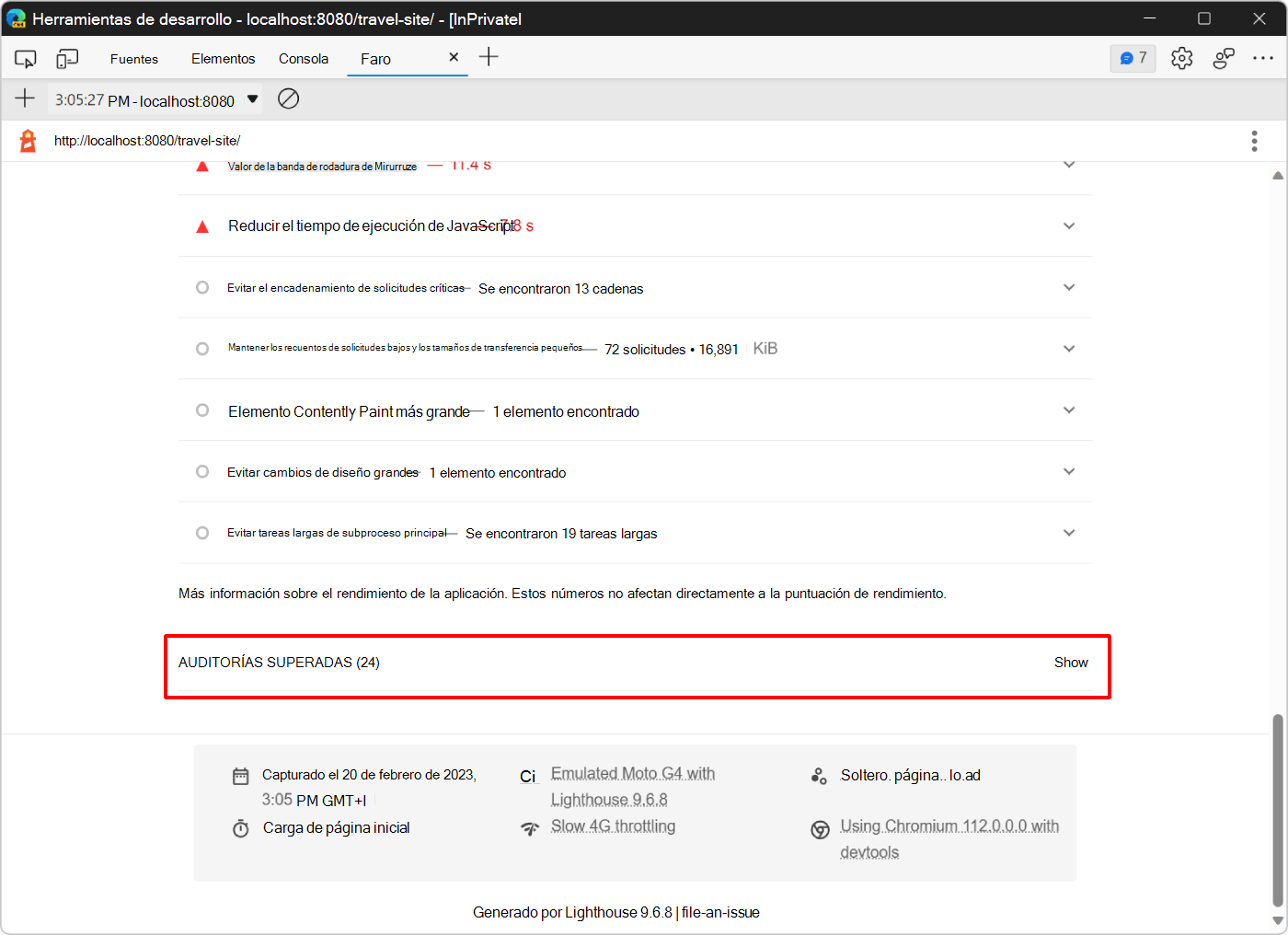Image resolution: width=1288 pixels, height=935 pixels.
Task: Click the stopwatch icon beside Carga de página inicial
Action: coord(241,828)
